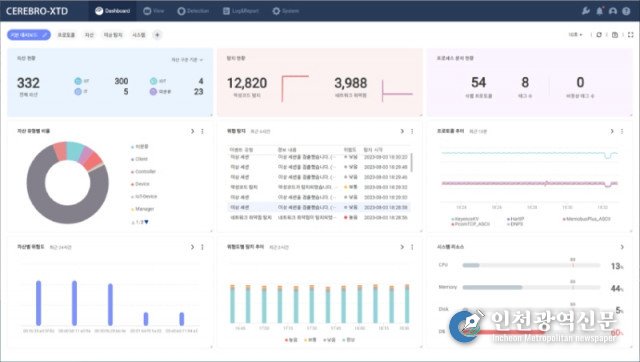Viewport: 640px width, 362px height.
Task: Expand 위험도별 탐지 추이 widget via chevron
Action: pos(402,247)
